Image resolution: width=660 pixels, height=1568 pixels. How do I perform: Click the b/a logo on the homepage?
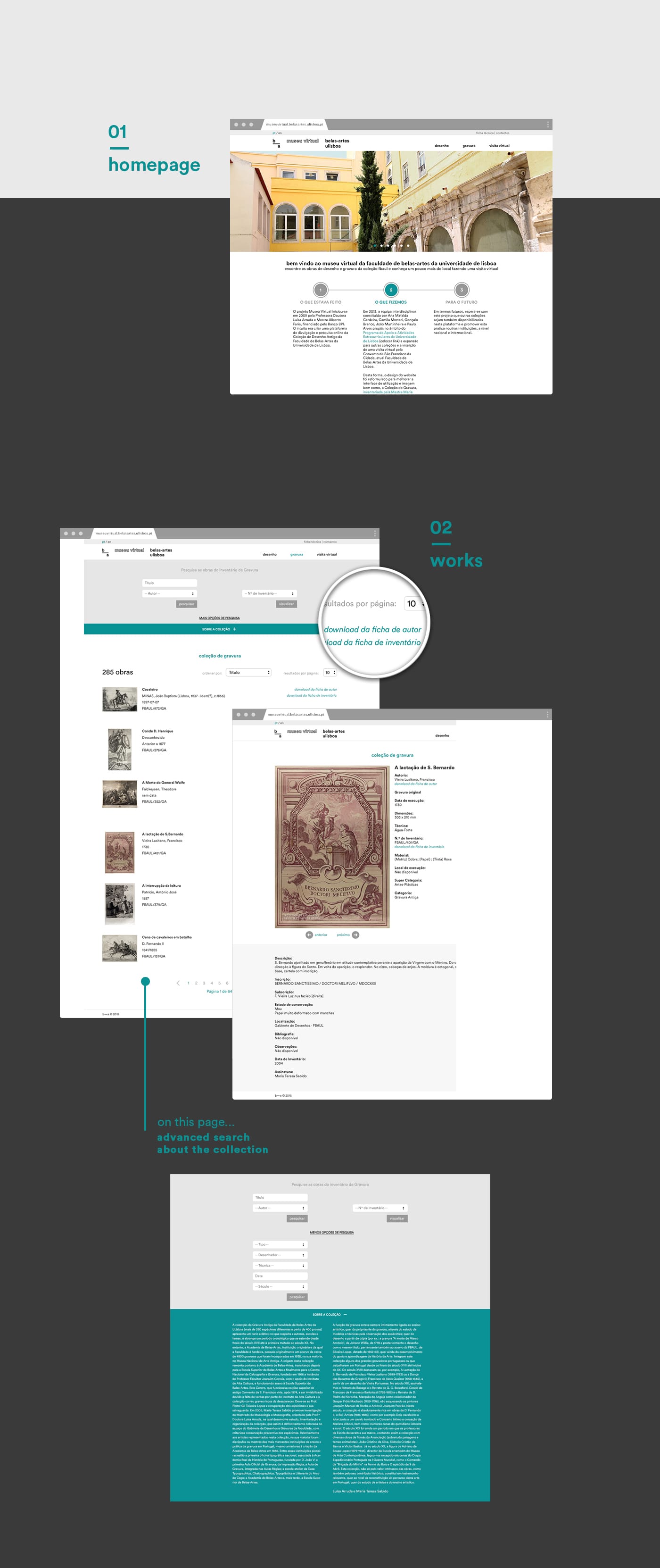(276, 143)
